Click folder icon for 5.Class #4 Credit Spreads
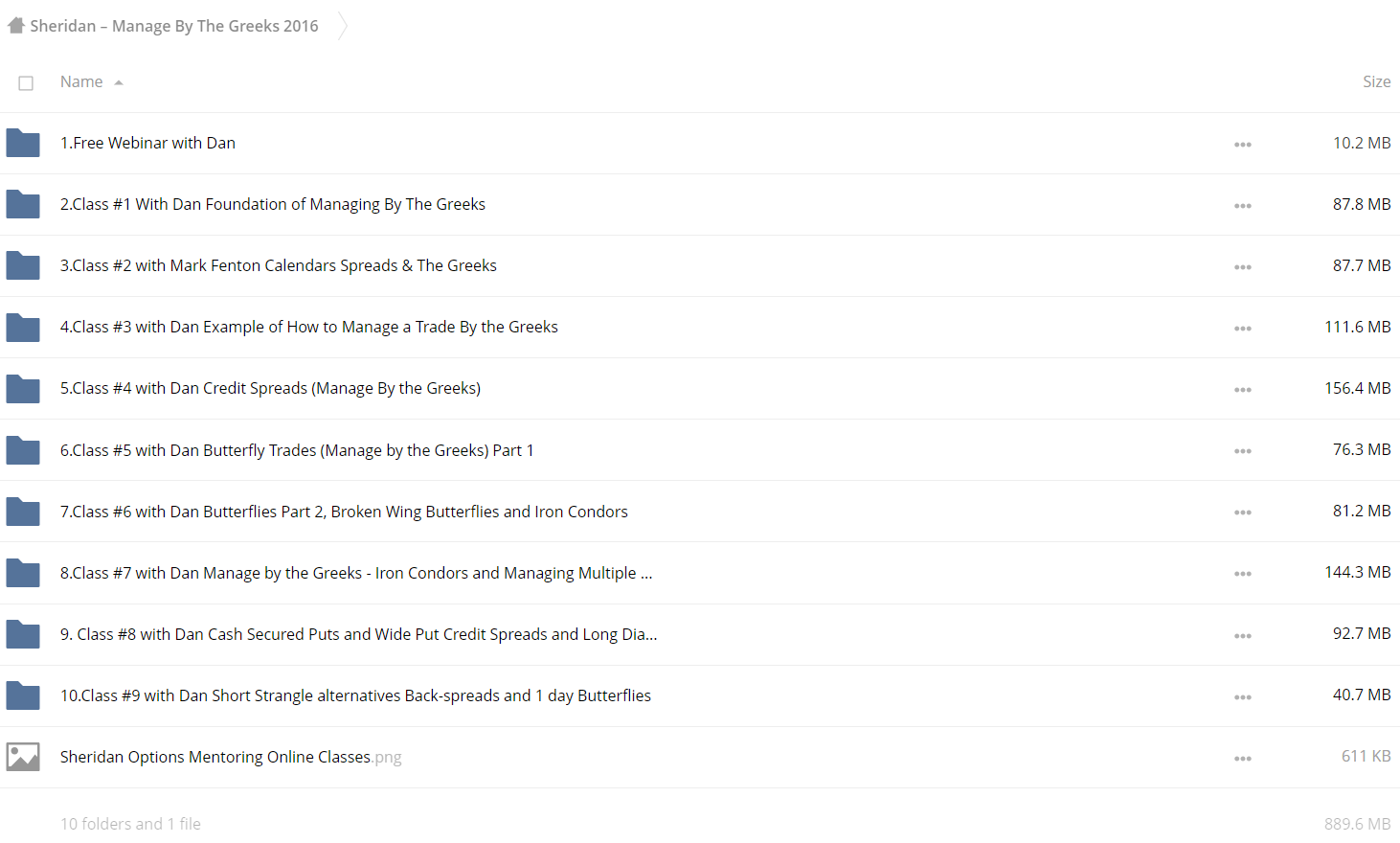 point(23,389)
